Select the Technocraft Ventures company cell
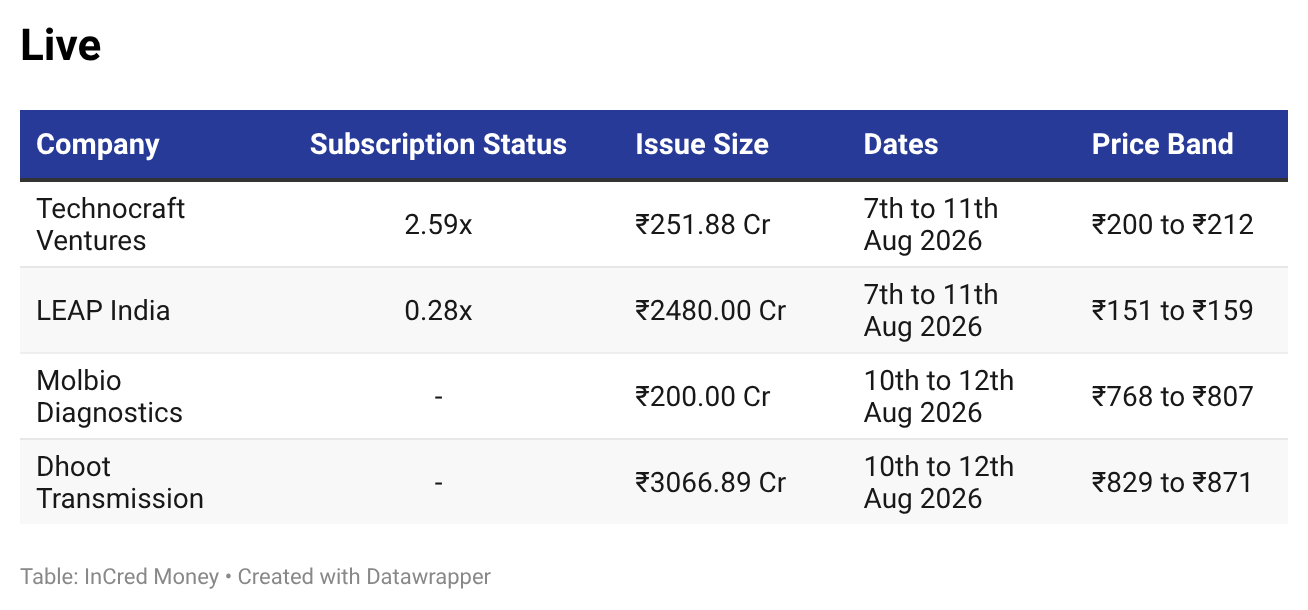Viewport: 1308px width, 610px height. (x=111, y=224)
